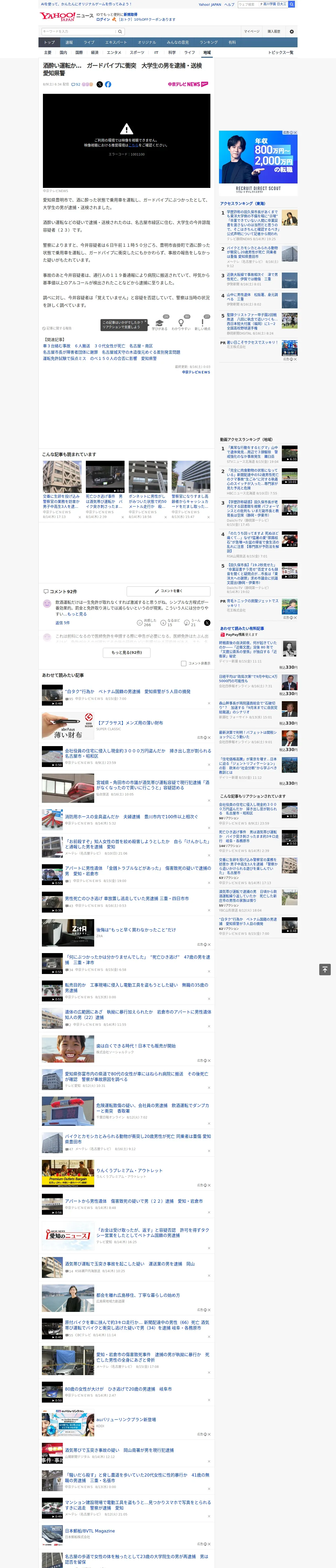This screenshot has width=336, height=1568.
Task: Open ranking item 学歴詐称の田久保市長
Action: 253,223
